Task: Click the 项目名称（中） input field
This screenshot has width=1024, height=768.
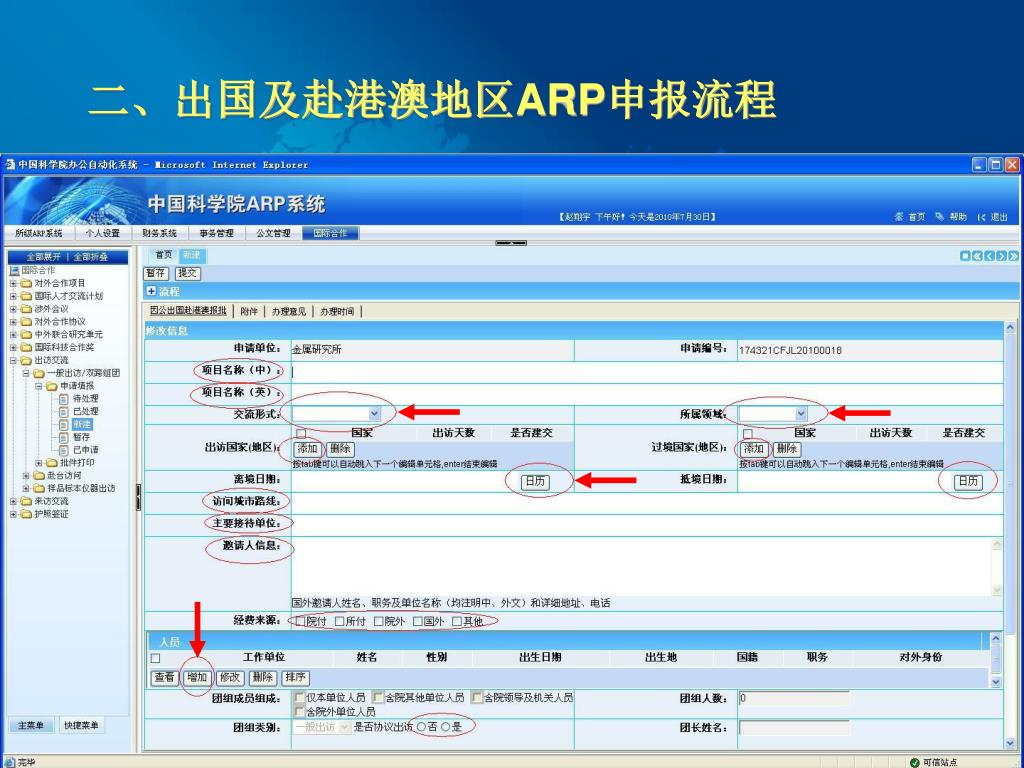Action: tap(647, 372)
